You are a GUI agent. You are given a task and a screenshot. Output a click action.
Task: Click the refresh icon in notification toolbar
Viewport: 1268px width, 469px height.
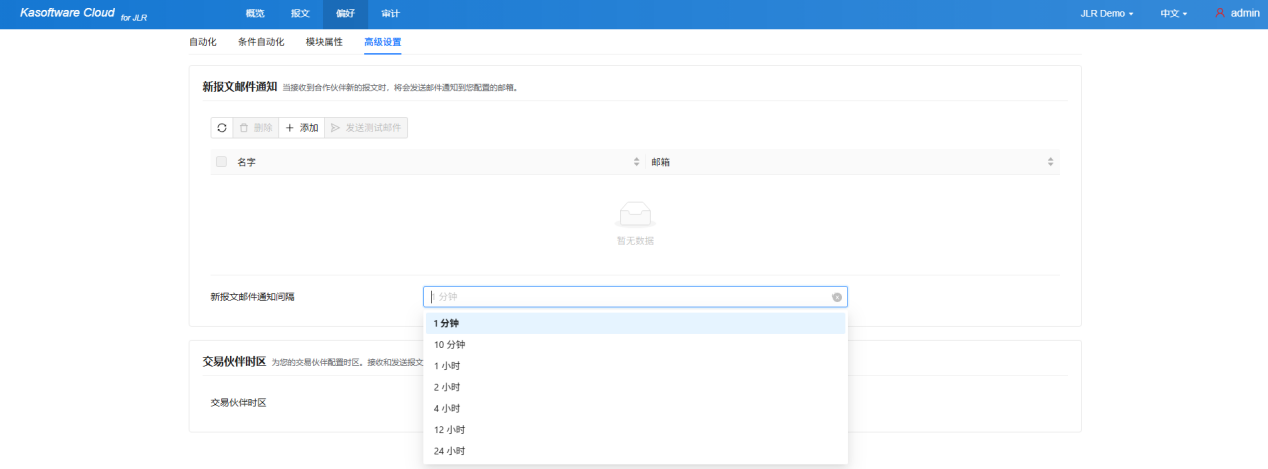pos(222,128)
